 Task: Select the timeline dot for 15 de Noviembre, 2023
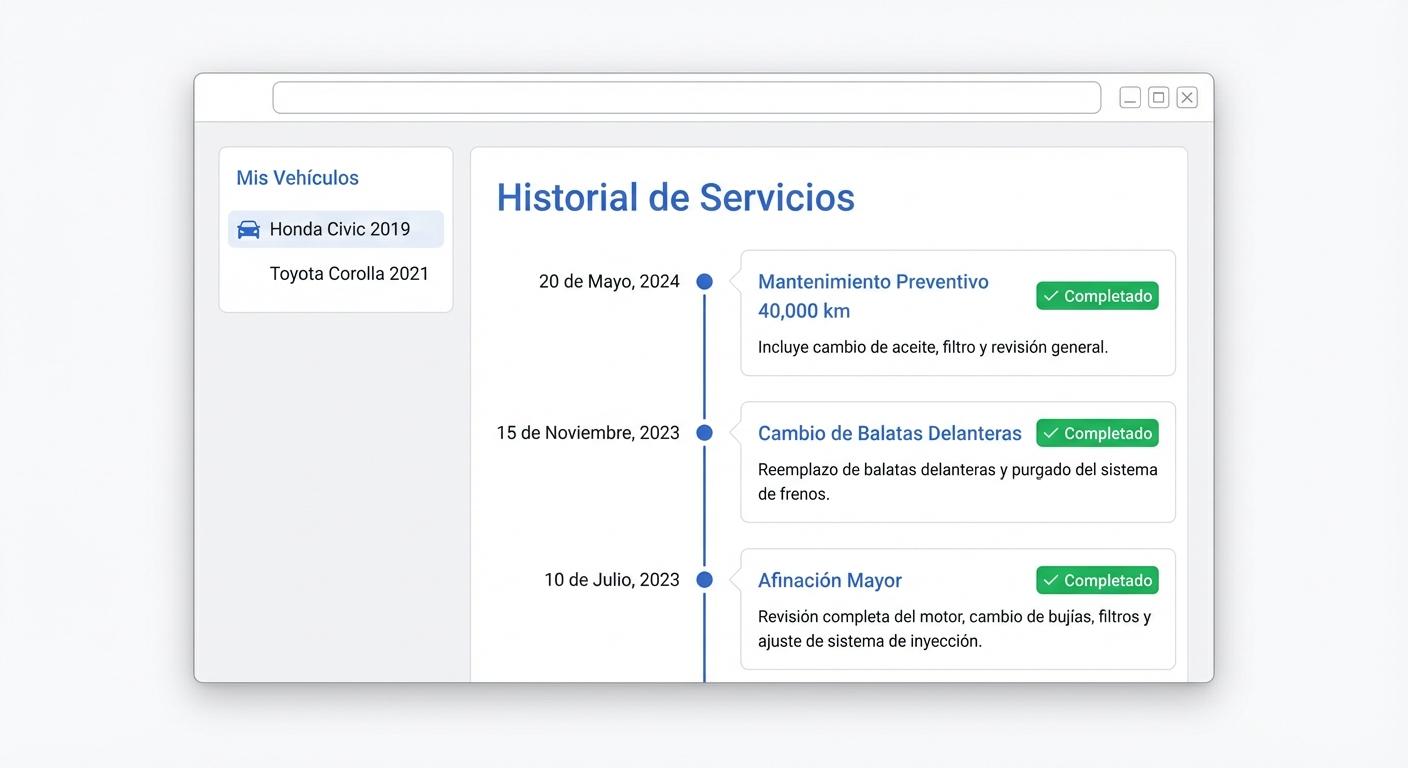point(704,432)
